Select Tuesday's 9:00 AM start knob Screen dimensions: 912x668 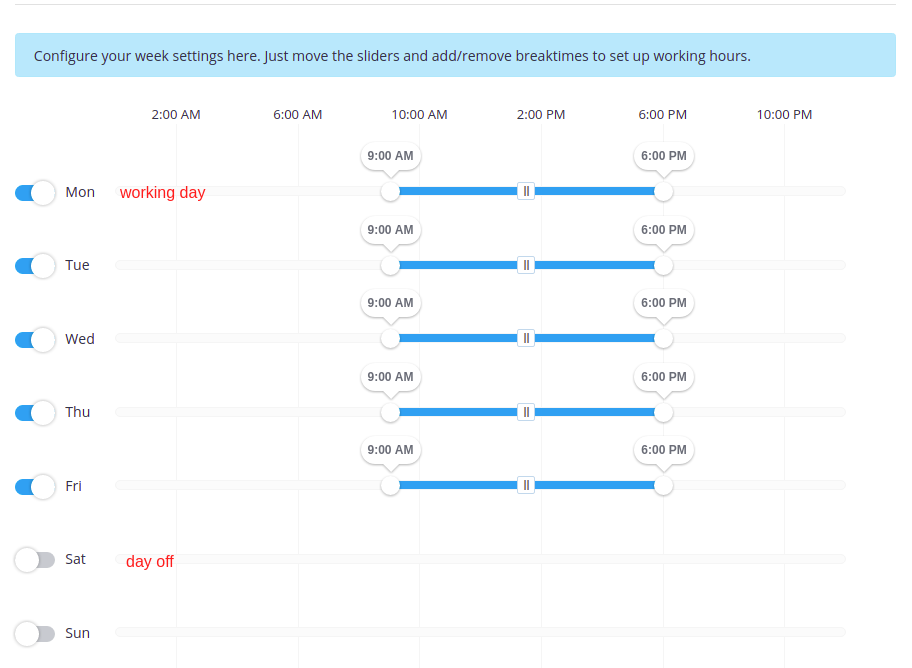390,265
